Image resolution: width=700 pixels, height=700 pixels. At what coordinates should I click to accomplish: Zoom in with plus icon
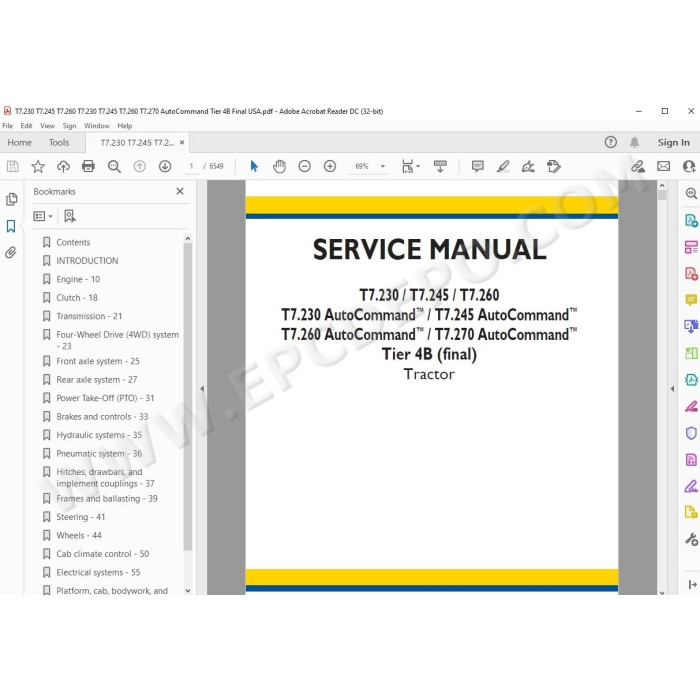pyautogui.click(x=330, y=167)
